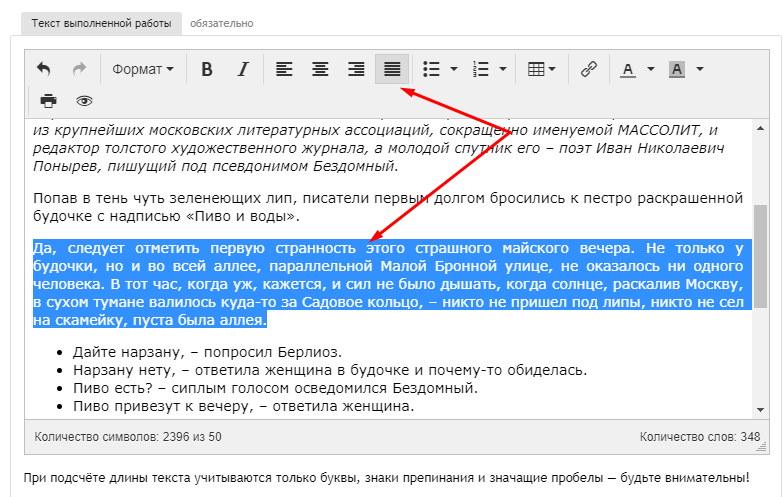The height and width of the screenshot is (497, 784).
Task: Print the document
Action: click(48, 101)
